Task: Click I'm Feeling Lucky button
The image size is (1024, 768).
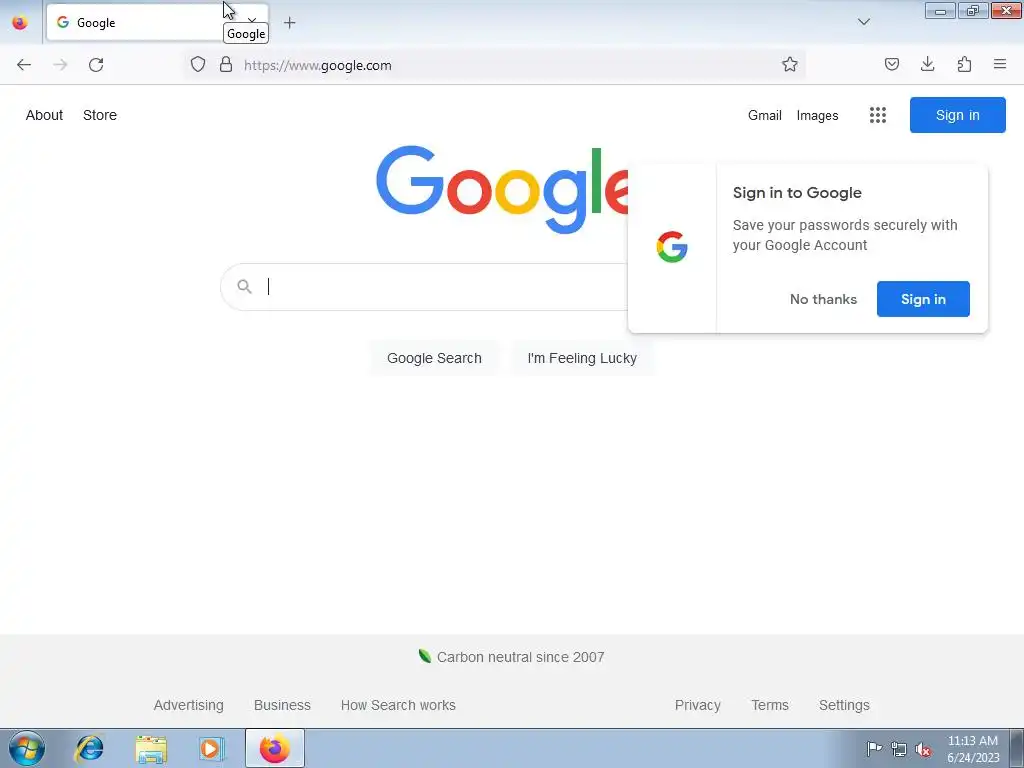Action: [x=582, y=358]
